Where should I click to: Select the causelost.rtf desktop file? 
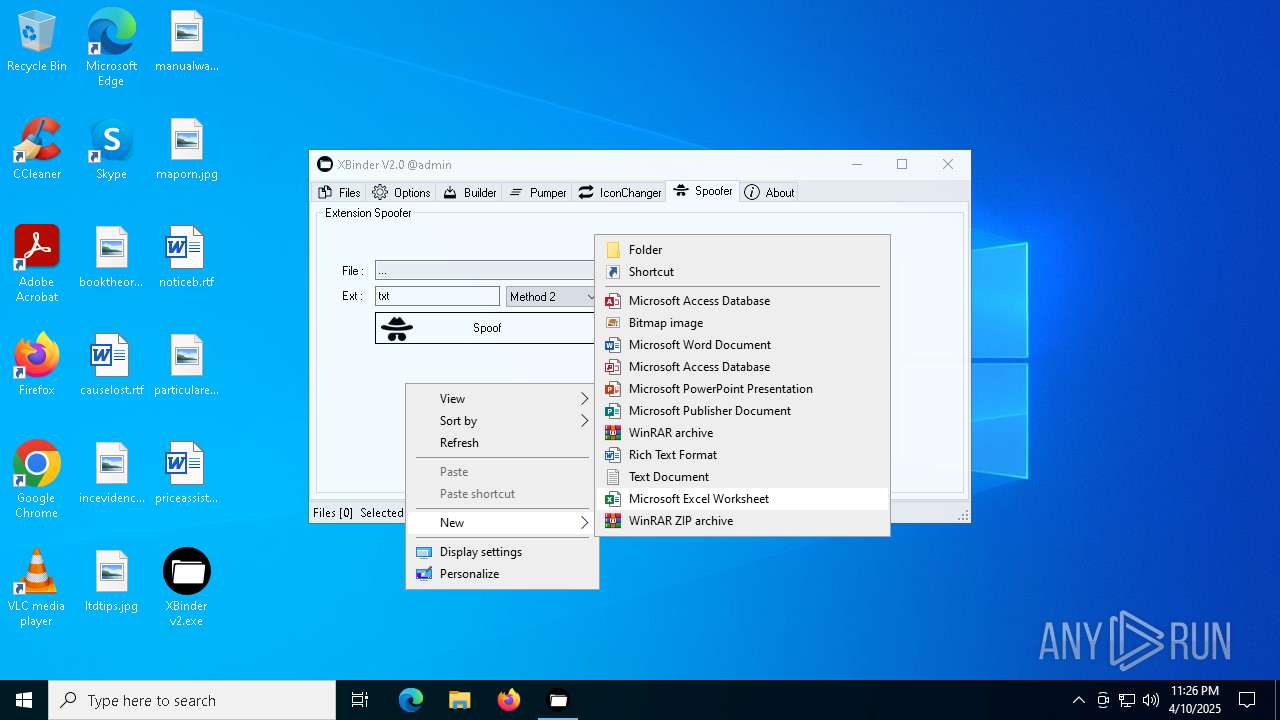tap(111, 366)
